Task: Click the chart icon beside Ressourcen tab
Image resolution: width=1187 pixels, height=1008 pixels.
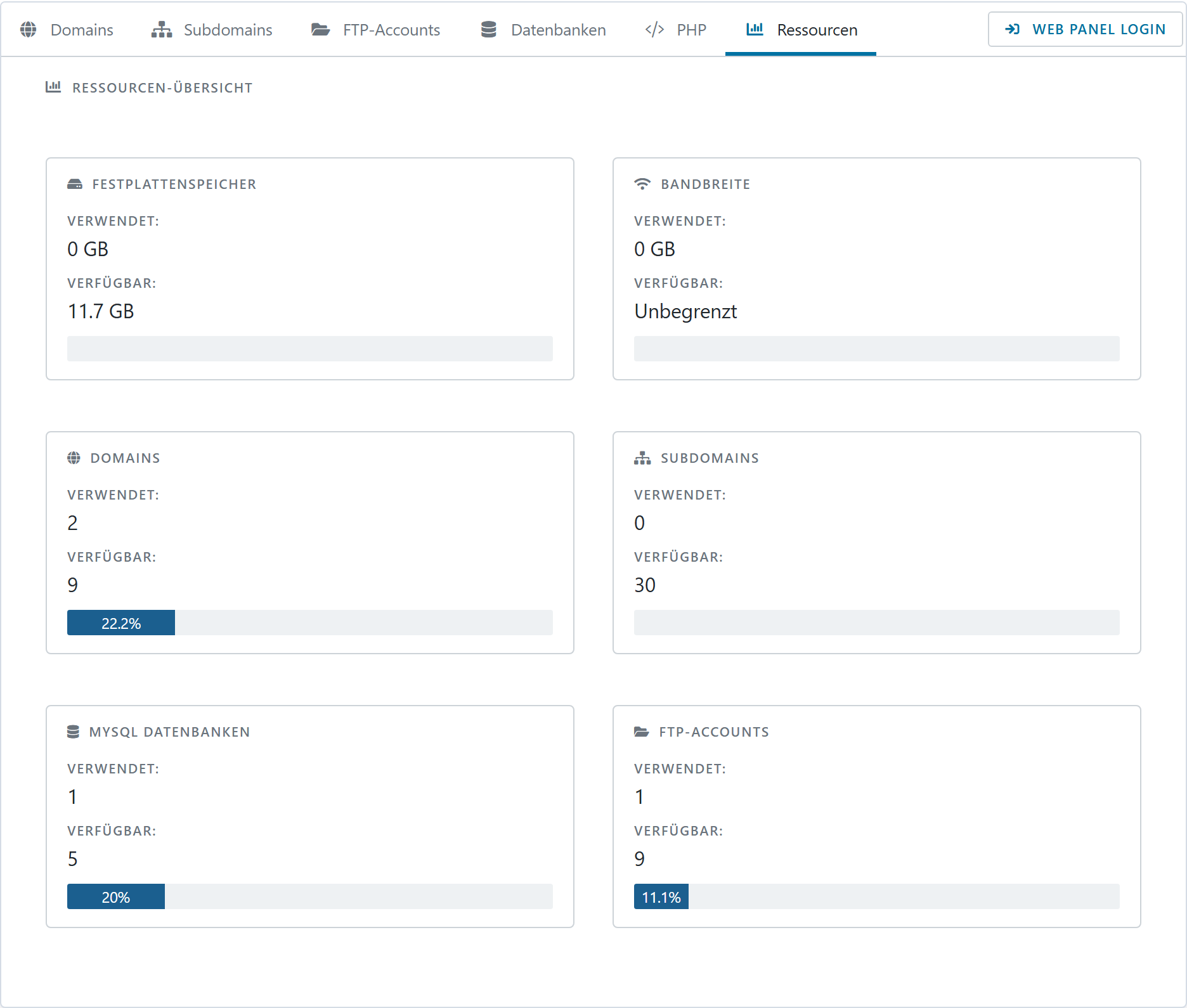Action: pyautogui.click(x=755, y=29)
